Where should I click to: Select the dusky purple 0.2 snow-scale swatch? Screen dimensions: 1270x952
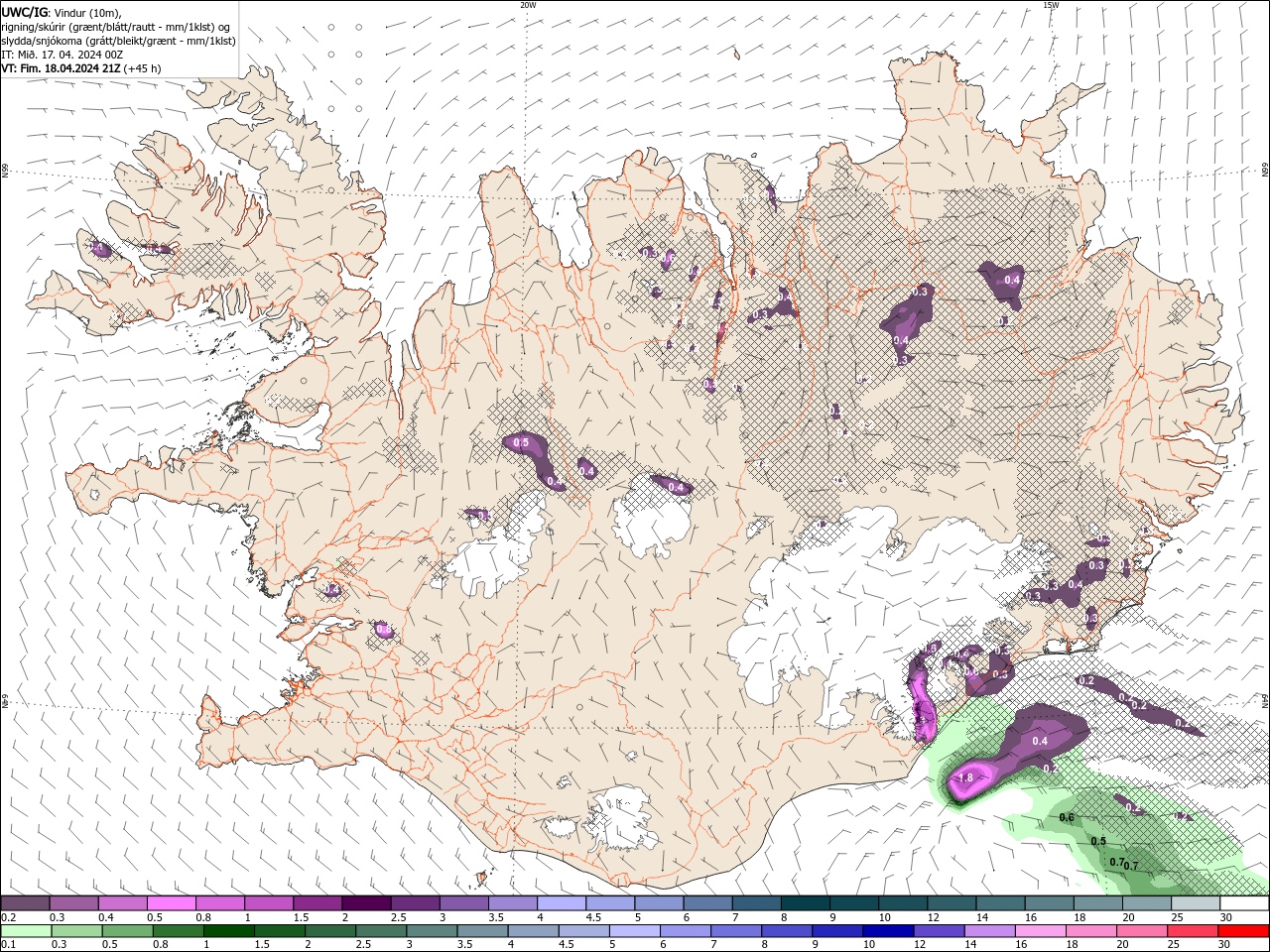pos(26,903)
